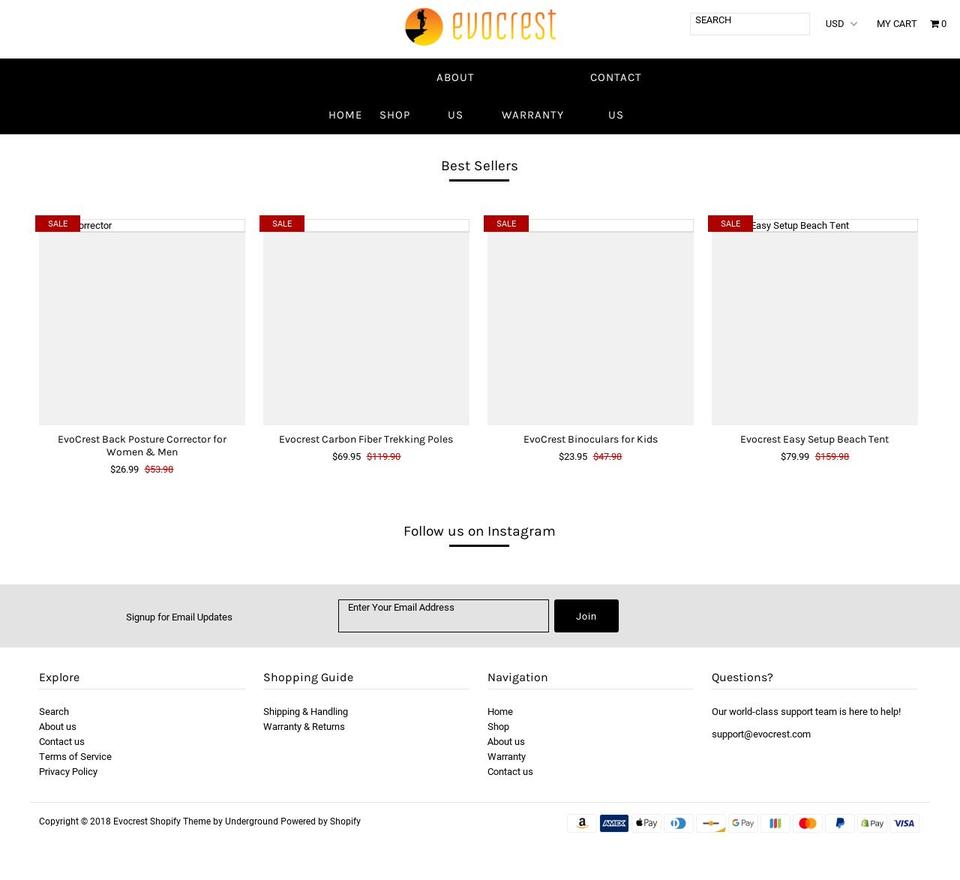The height and width of the screenshot is (880, 960).
Task: Click Evocrest Easy Setup Beach Tent title
Action: pyautogui.click(x=814, y=439)
